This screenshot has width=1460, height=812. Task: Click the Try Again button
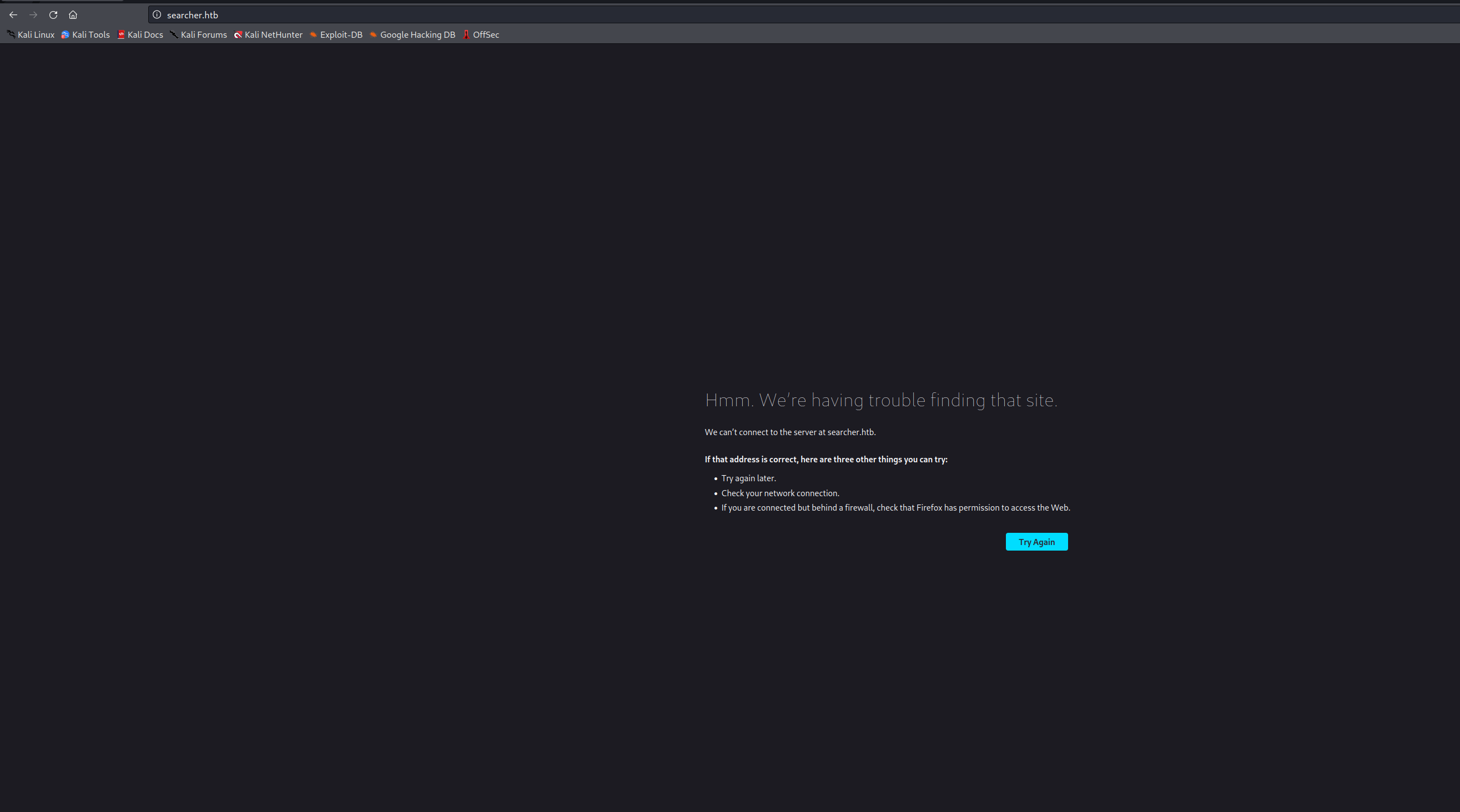(x=1036, y=542)
